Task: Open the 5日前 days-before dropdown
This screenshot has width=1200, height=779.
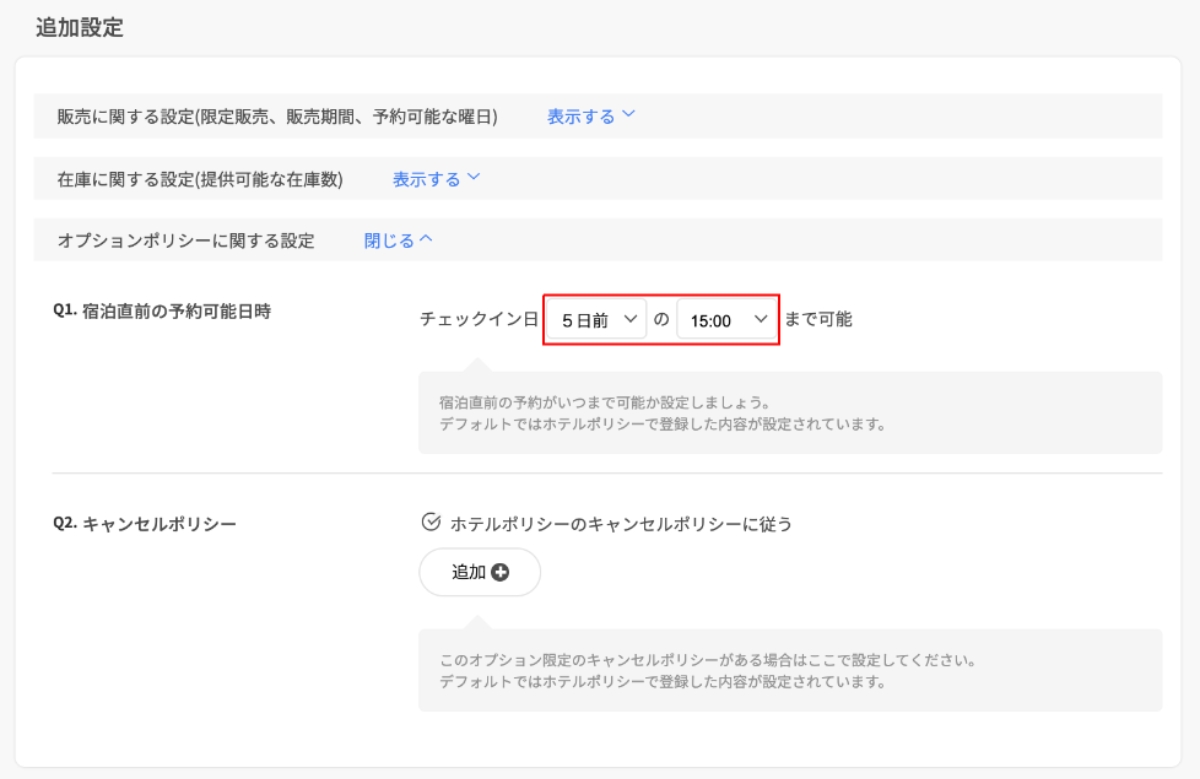Action: (596, 320)
